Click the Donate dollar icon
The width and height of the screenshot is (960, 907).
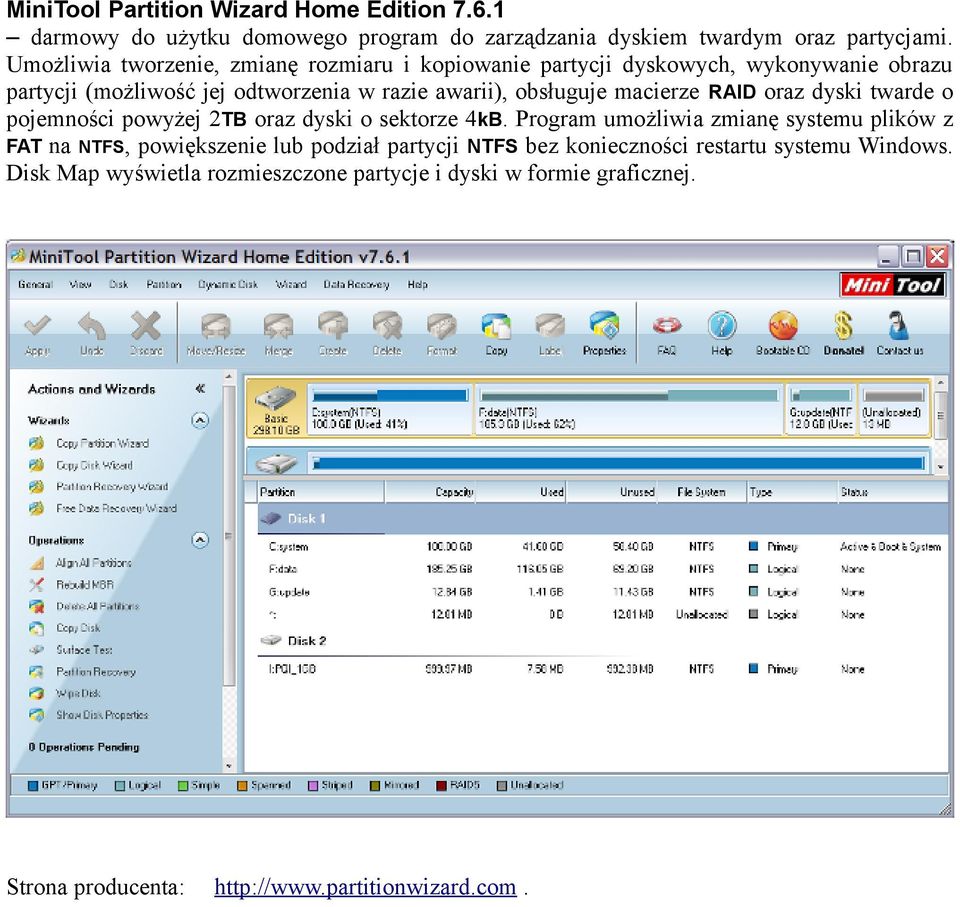[x=843, y=325]
